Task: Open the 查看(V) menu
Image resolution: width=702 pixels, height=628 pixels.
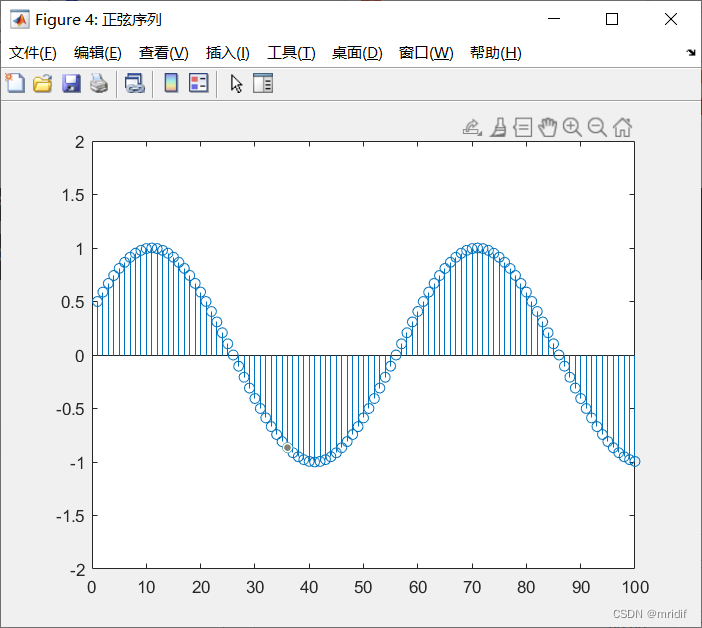Action: (x=163, y=53)
